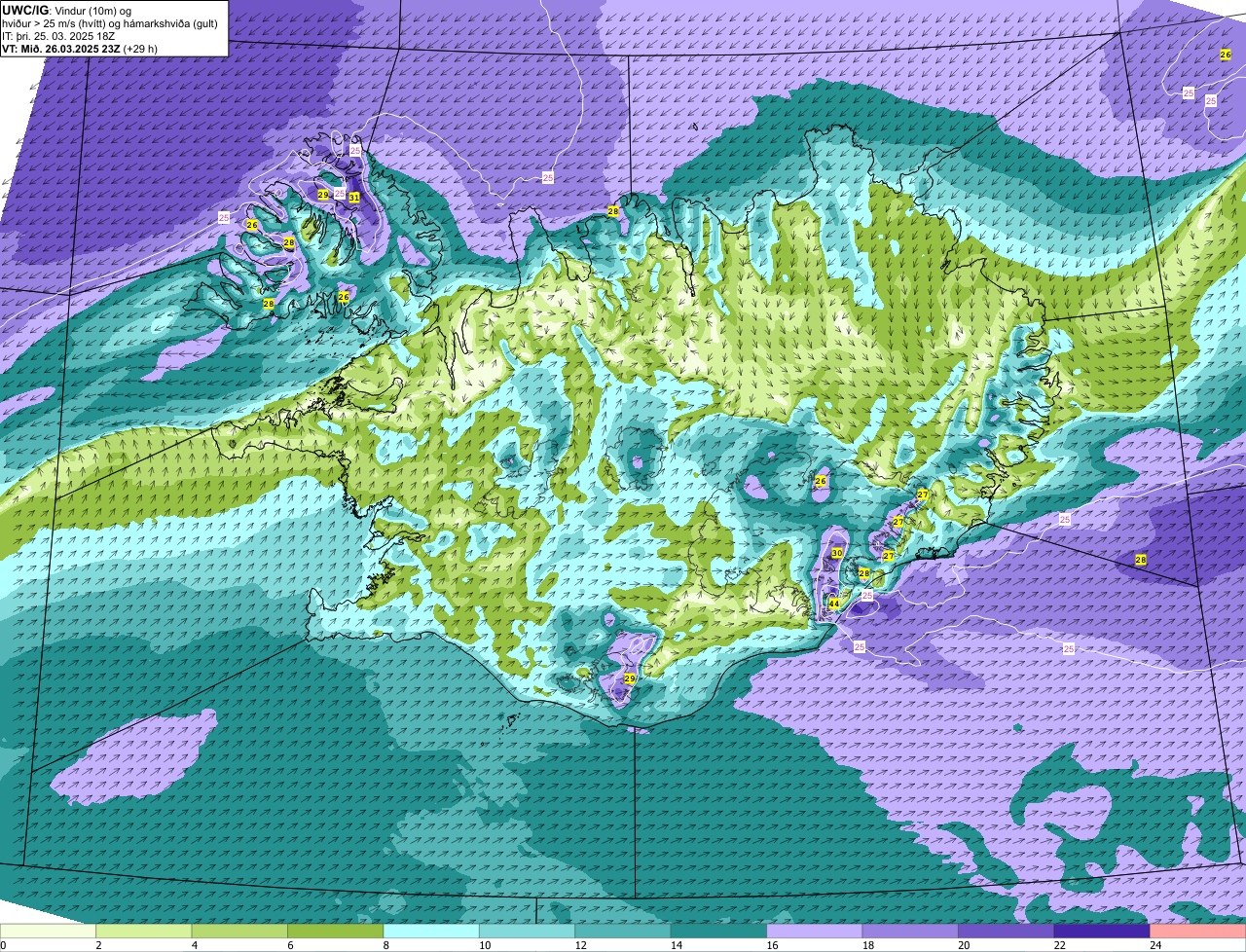Click the legend tick label '16'
This screenshot has width=1246, height=952.
[772, 944]
